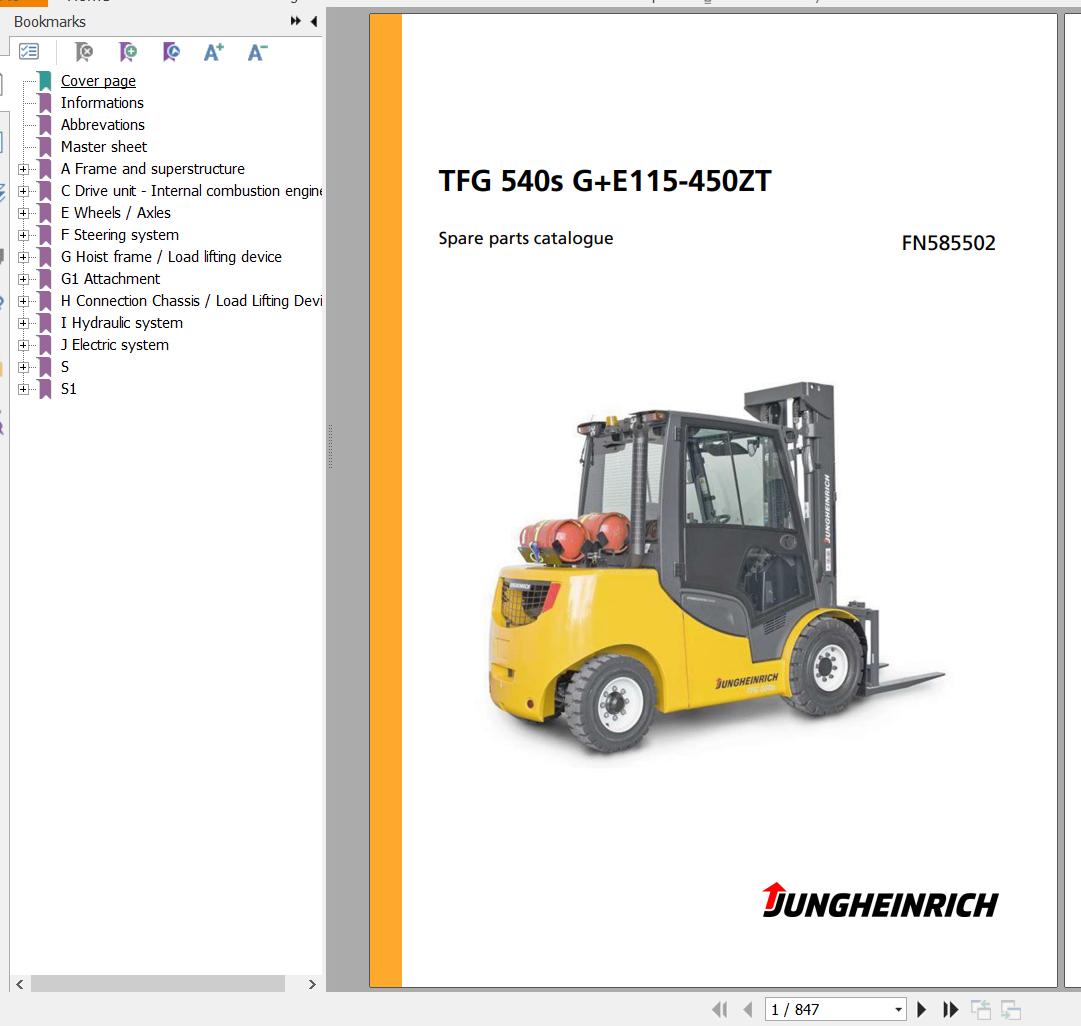Jump to the last page
Image resolution: width=1081 pixels, height=1026 pixels.
tap(951, 1010)
